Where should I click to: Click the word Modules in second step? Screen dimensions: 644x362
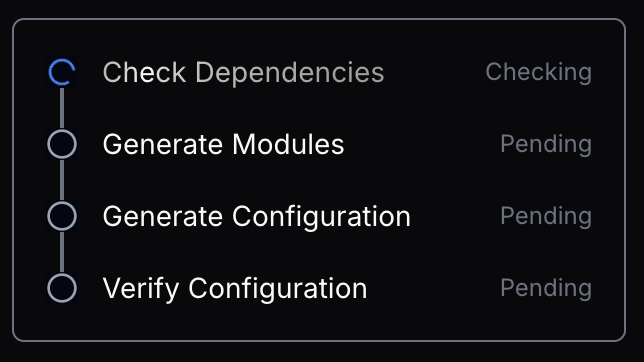click(x=288, y=145)
